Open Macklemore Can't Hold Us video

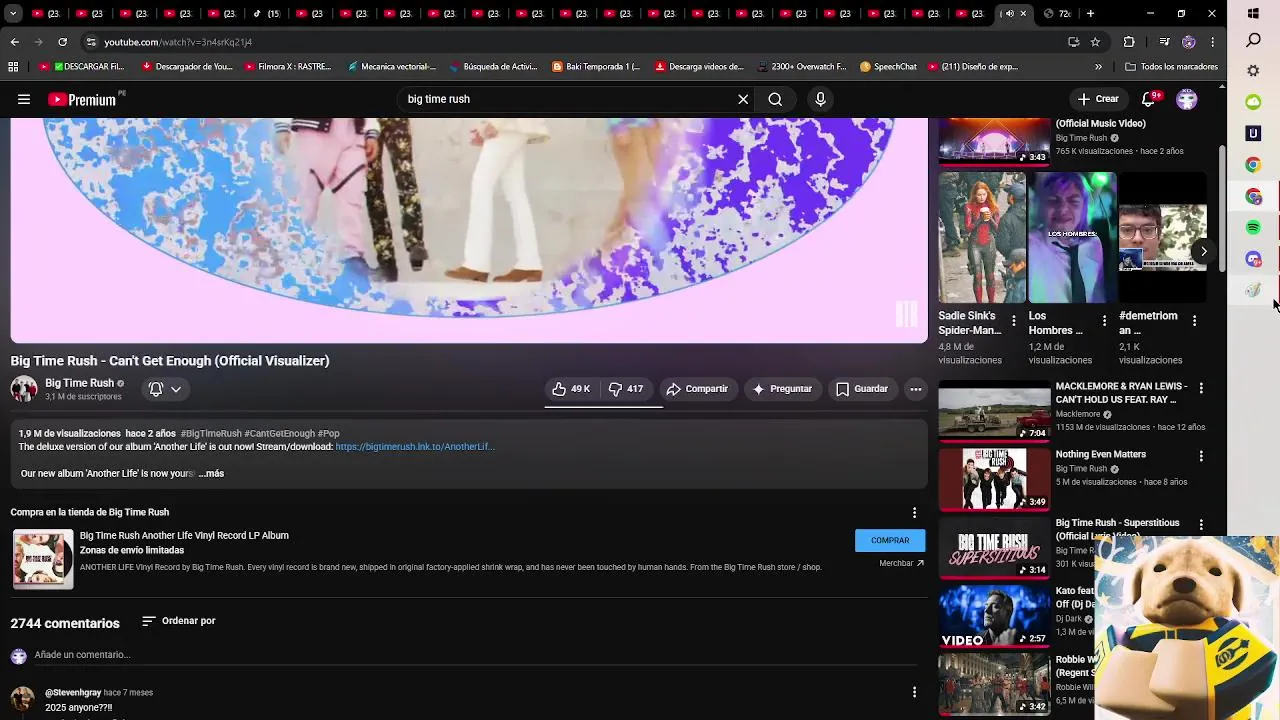pyautogui.click(x=994, y=412)
